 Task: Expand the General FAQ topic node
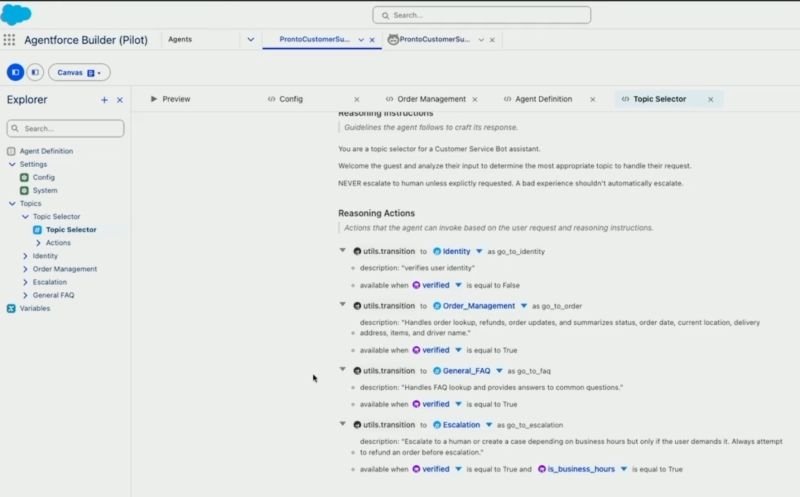[25, 295]
